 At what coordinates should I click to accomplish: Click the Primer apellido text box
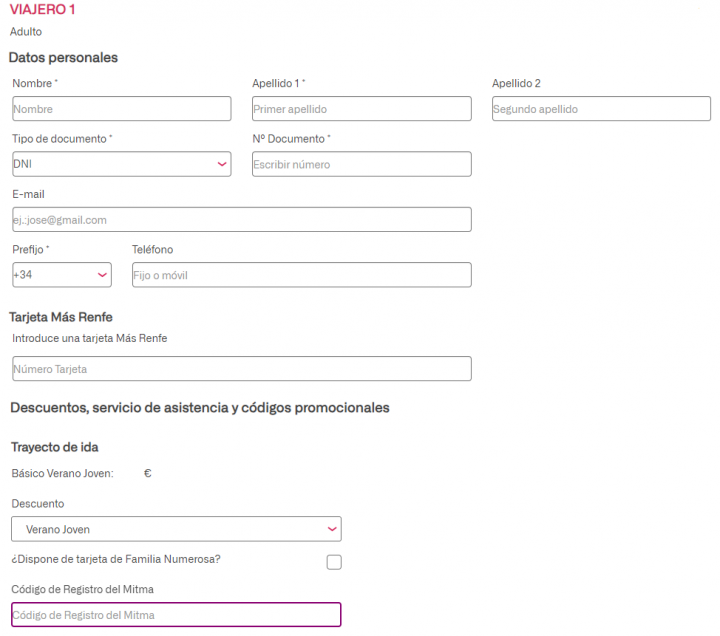point(361,109)
